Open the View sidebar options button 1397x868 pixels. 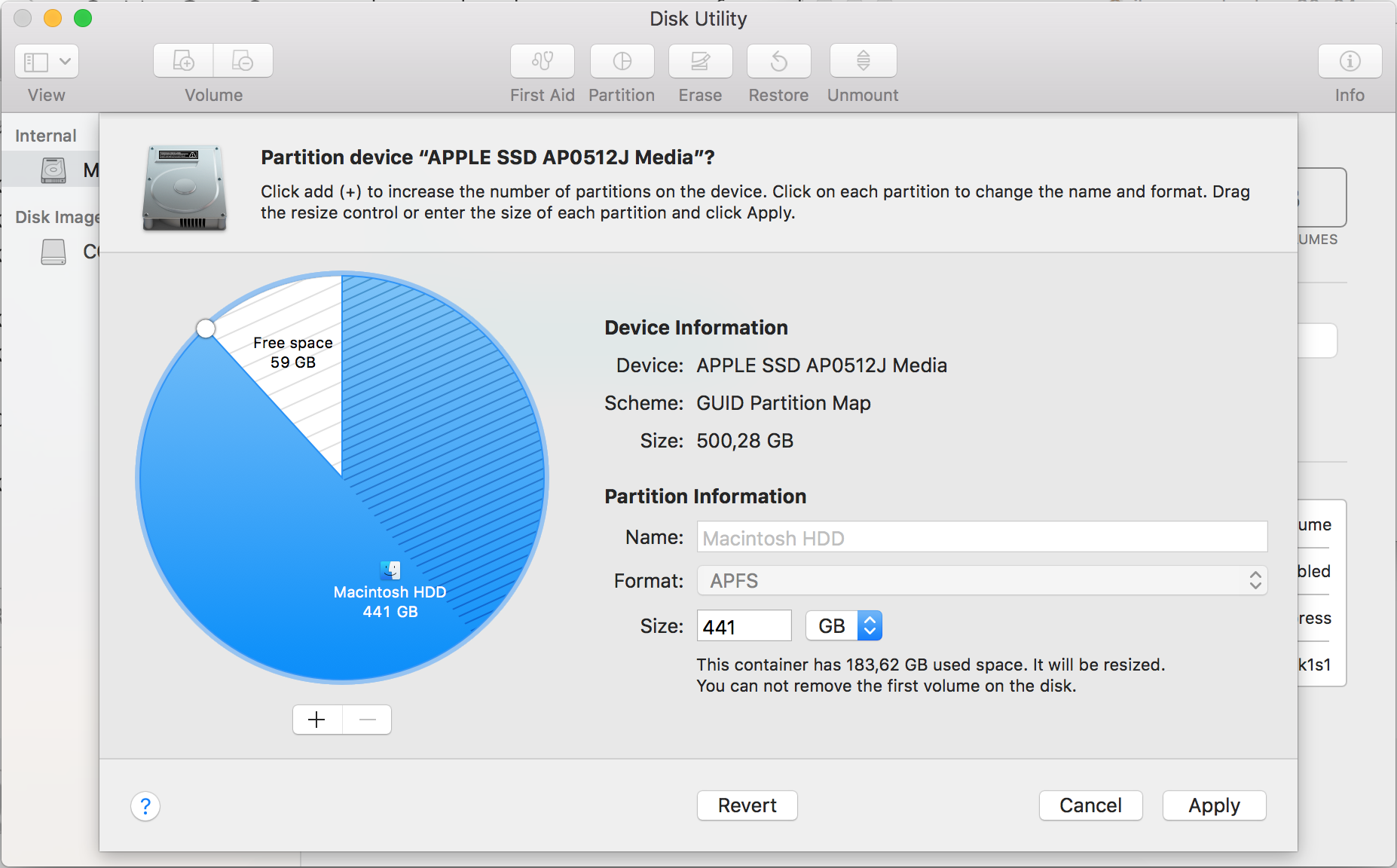[47, 61]
